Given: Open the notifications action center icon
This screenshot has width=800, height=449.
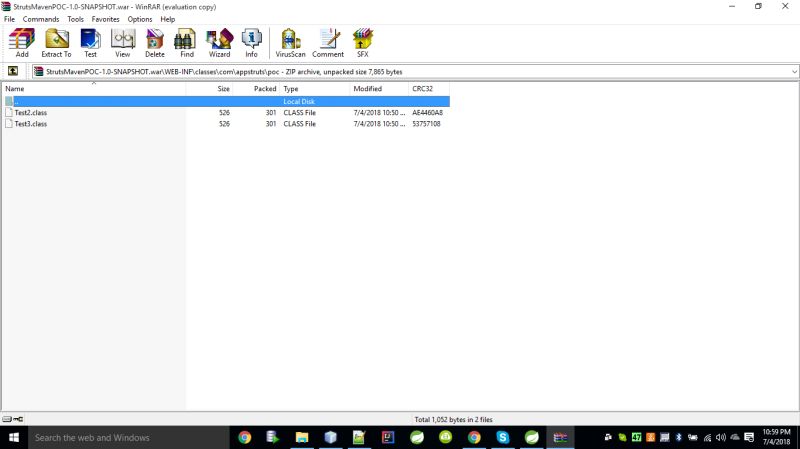Looking at the screenshot, I should coord(749,437).
